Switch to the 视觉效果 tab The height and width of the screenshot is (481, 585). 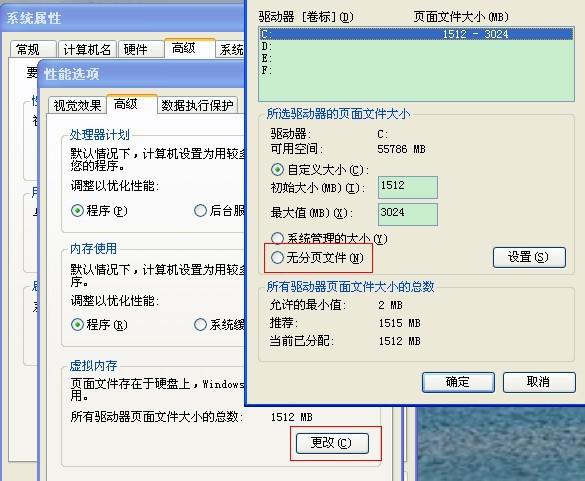(x=77, y=105)
